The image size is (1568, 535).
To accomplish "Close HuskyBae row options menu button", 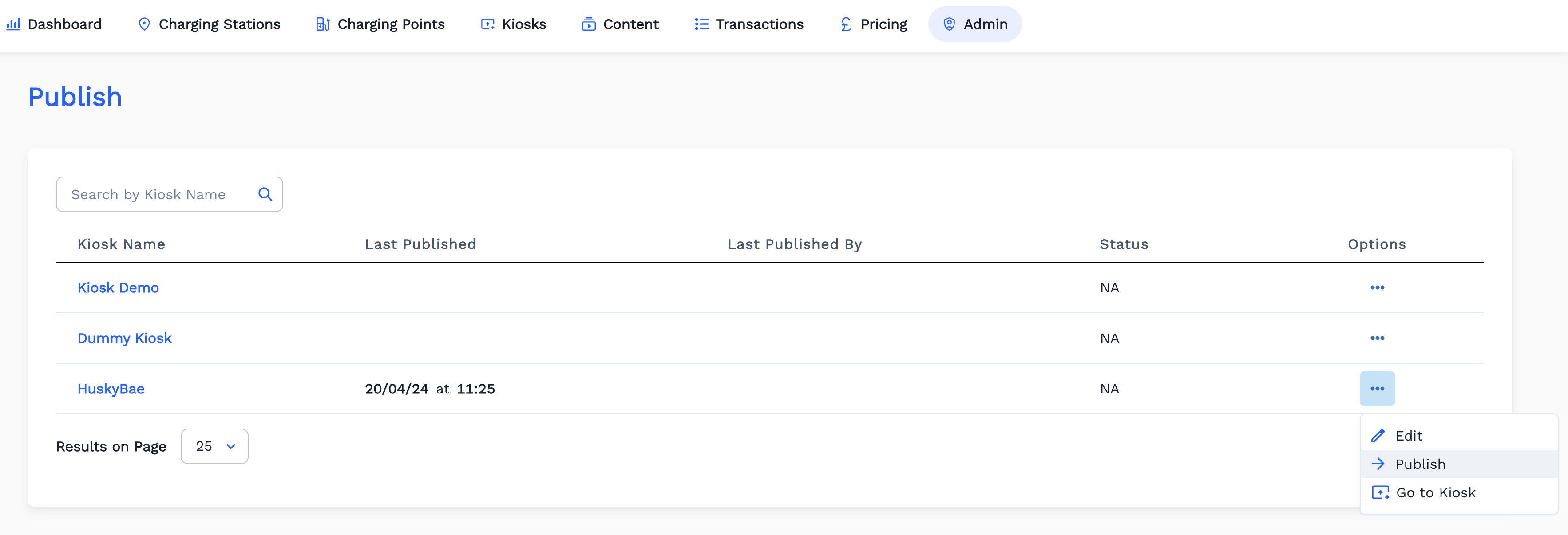I will pos(1377,389).
